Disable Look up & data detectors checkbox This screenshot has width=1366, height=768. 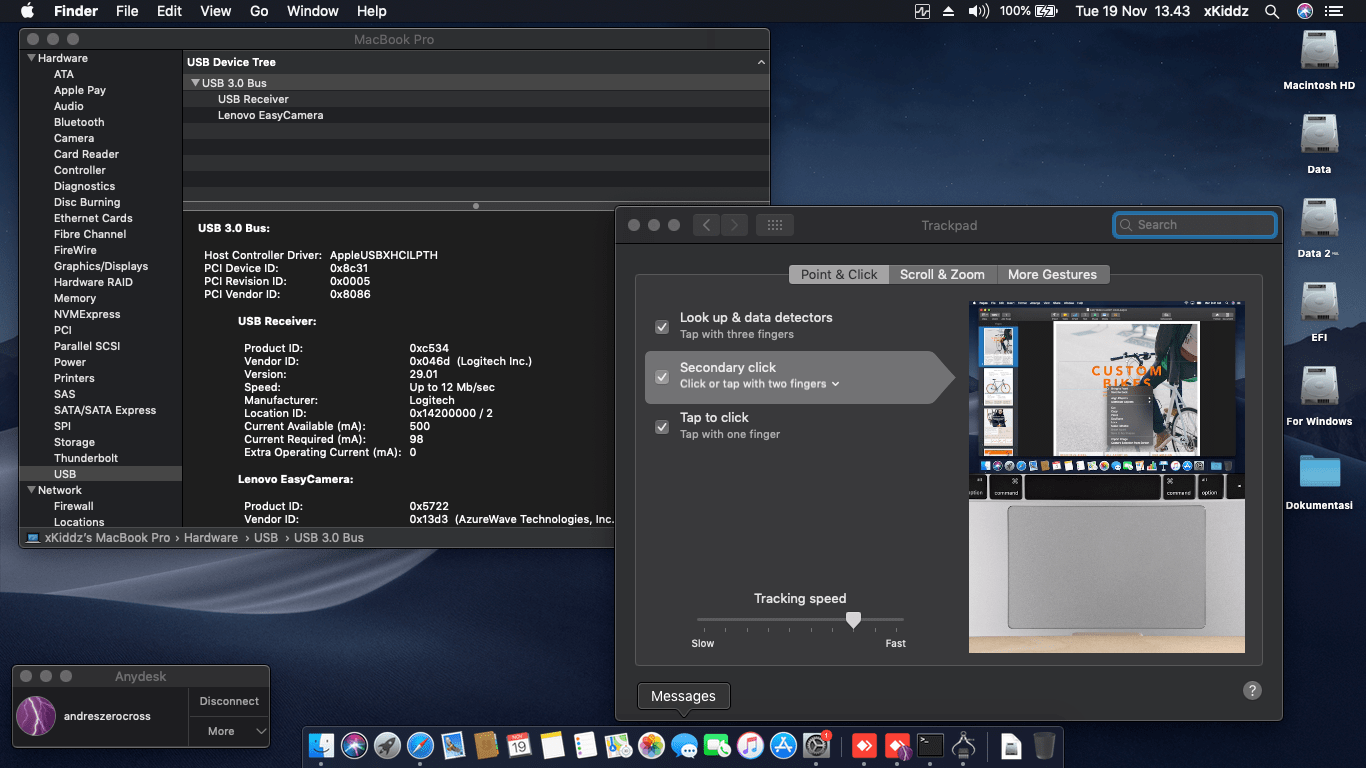coord(662,327)
